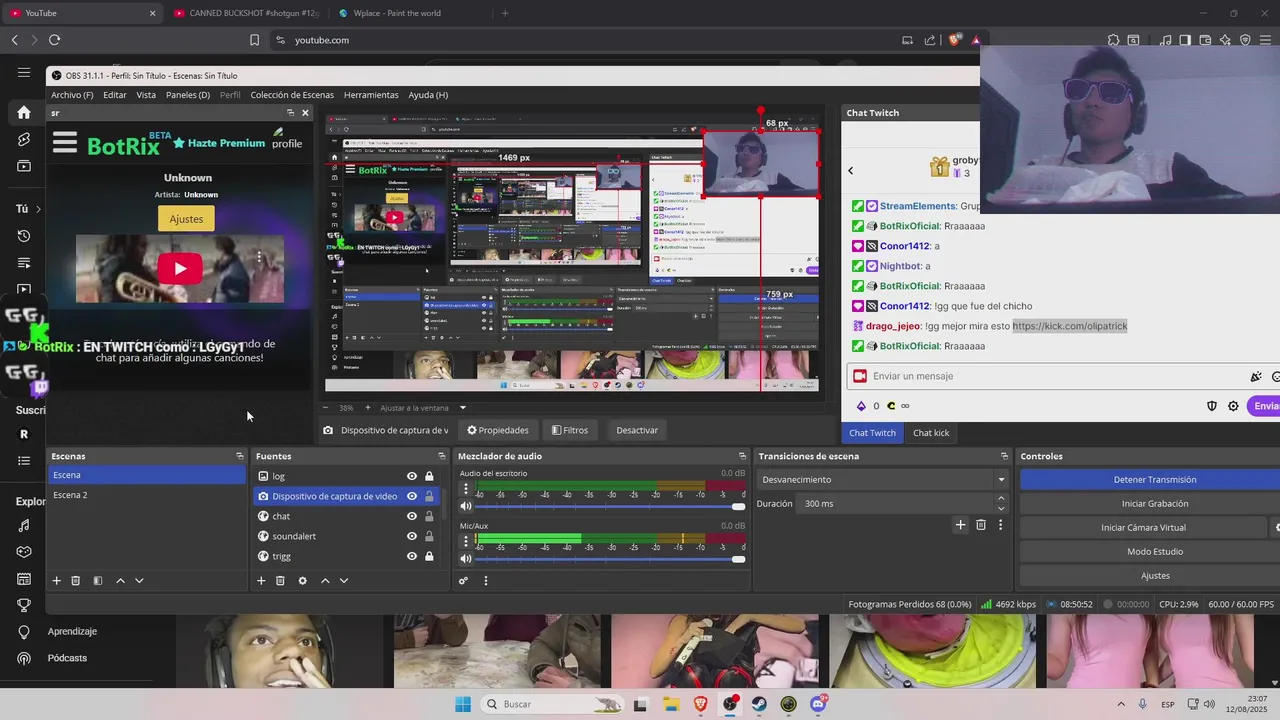Open Desvanecimiento transition dropdown
This screenshot has width=1280, height=720.
(x=883, y=479)
